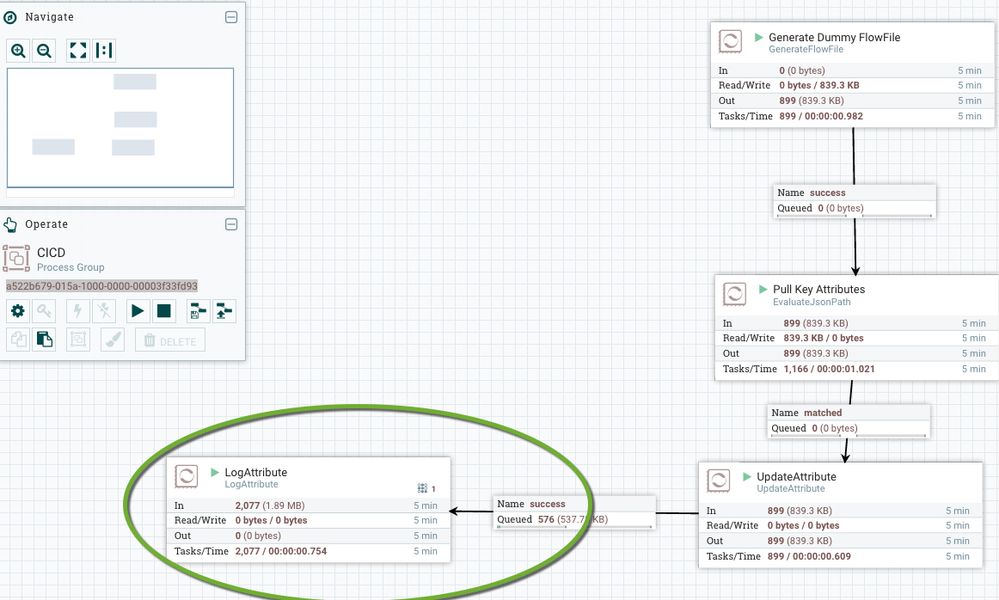Click the Navigate compass icon
Image resolution: width=999 pixels, height=600 pixels.
10,17
